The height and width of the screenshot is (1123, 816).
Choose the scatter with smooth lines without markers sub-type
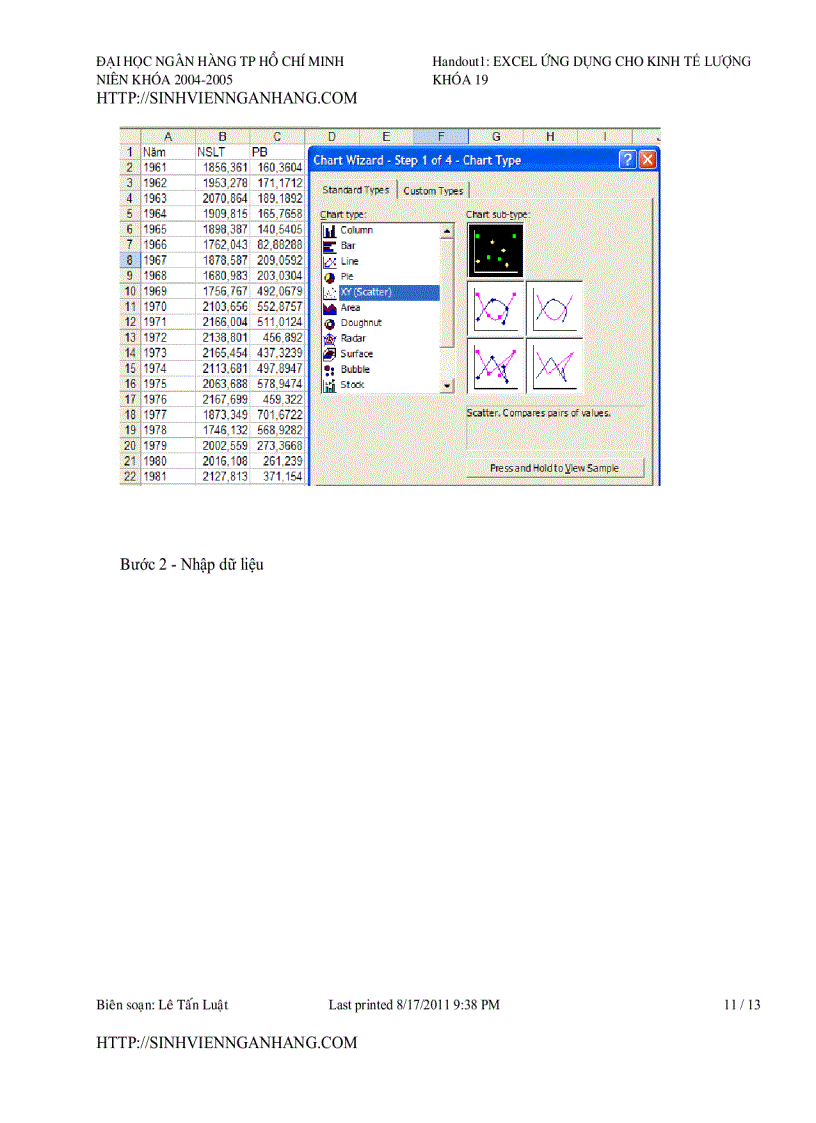(555, 309)
